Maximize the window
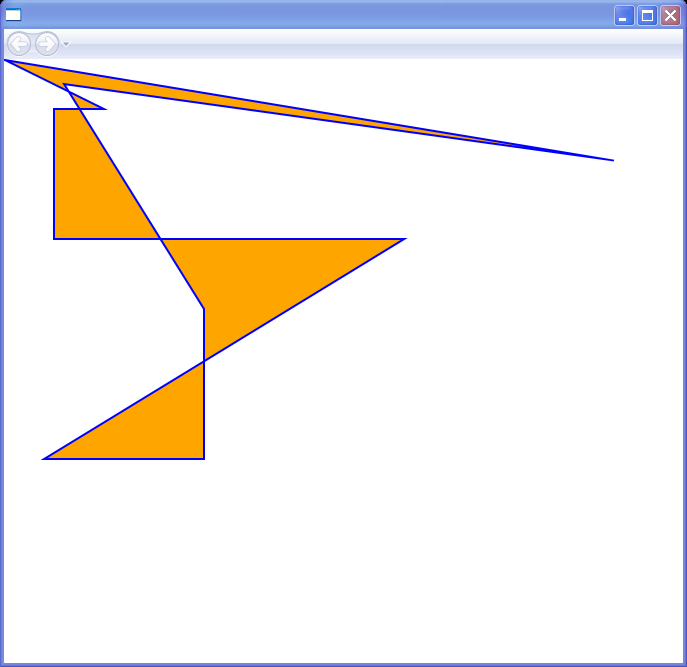 (x=647, y=16)
